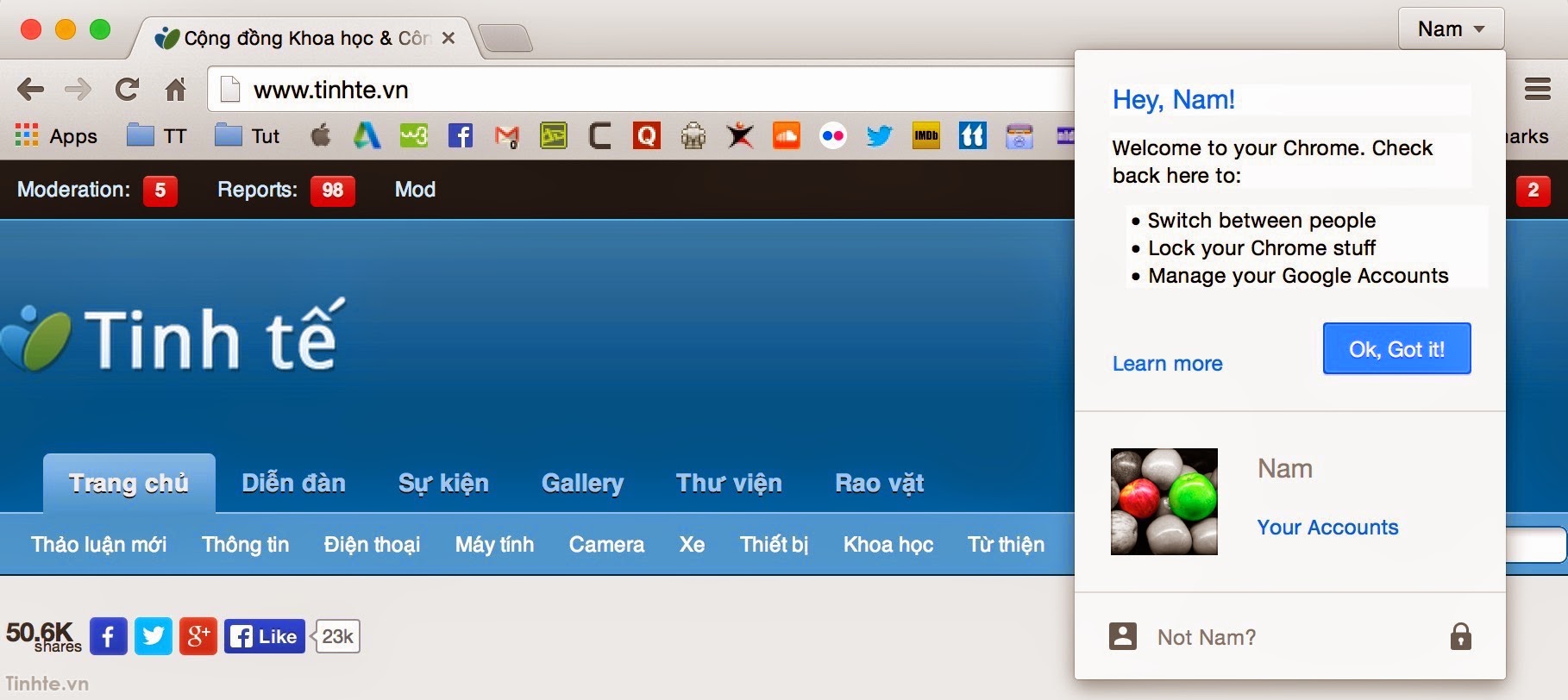Share via the Google+ share button
Image resolution: width=1568 pixels, height=700 pixels.
[198, 636]
